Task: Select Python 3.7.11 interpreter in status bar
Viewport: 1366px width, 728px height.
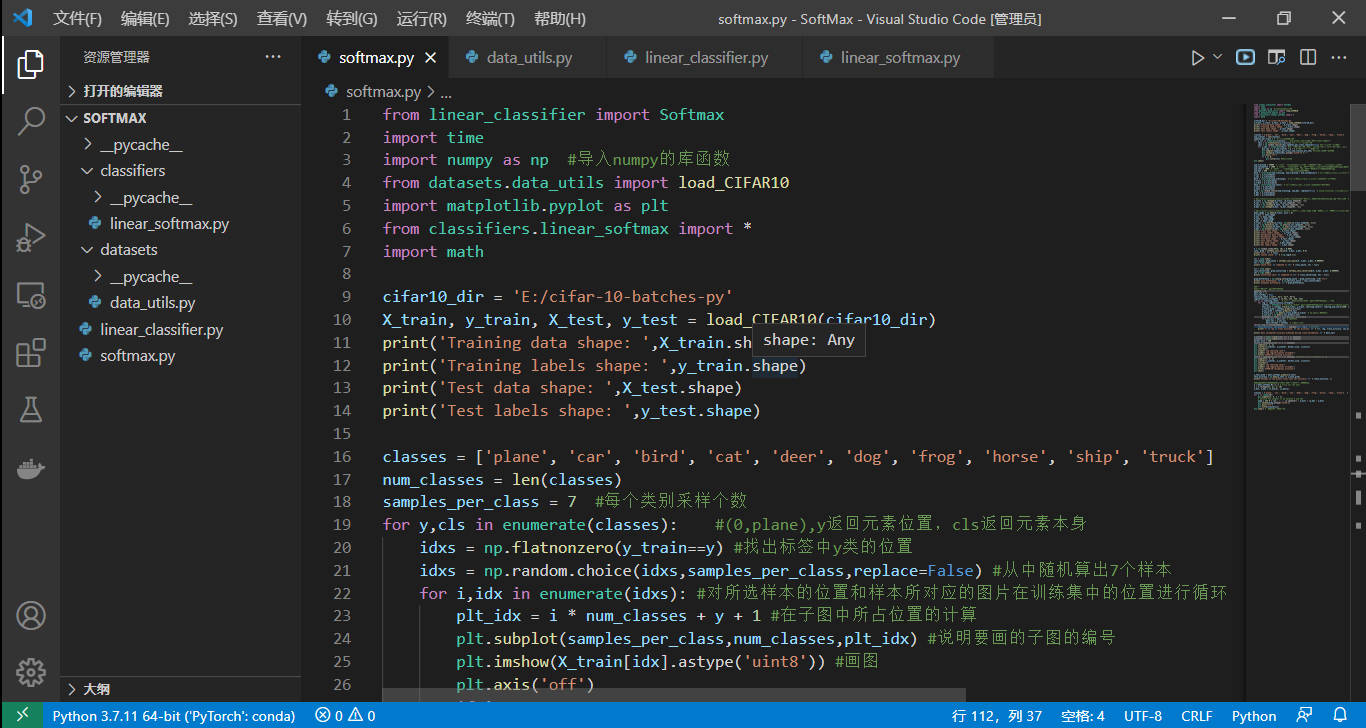Action: pos(174,716)
